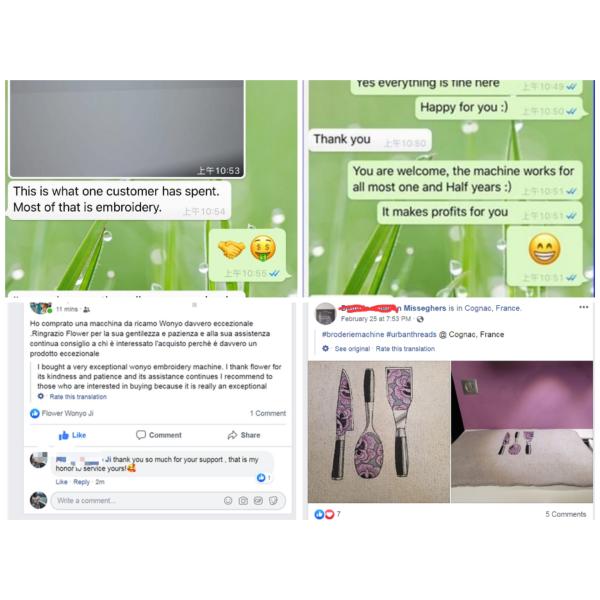600x600 pixels.
Task: Click the Cognac, France location link
Action: (492, 308)
